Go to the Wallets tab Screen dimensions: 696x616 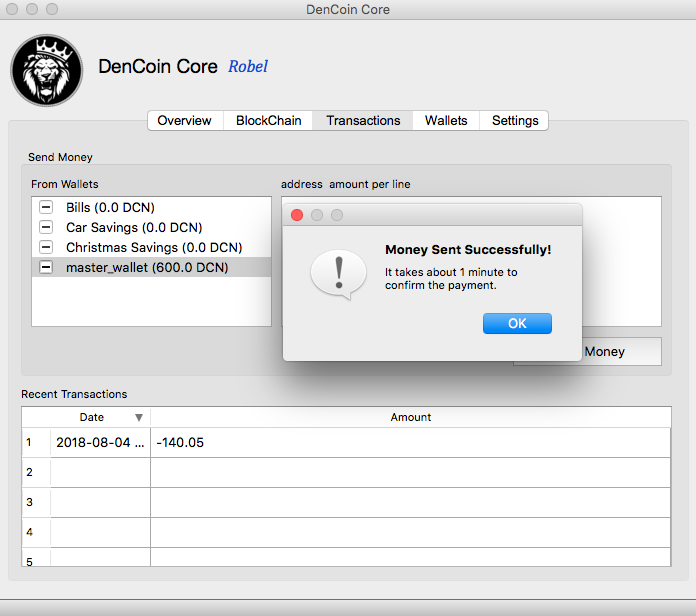tap(446, 121)
